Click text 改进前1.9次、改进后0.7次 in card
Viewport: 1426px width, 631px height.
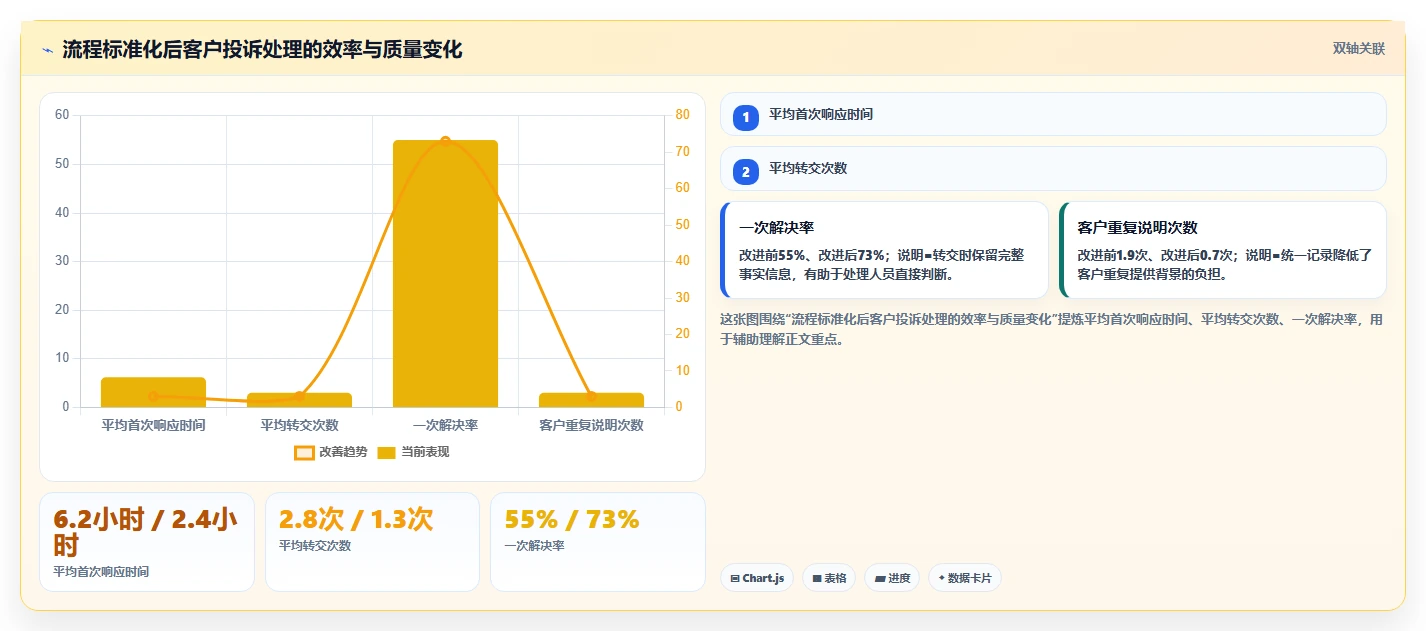coord(1154,255)
